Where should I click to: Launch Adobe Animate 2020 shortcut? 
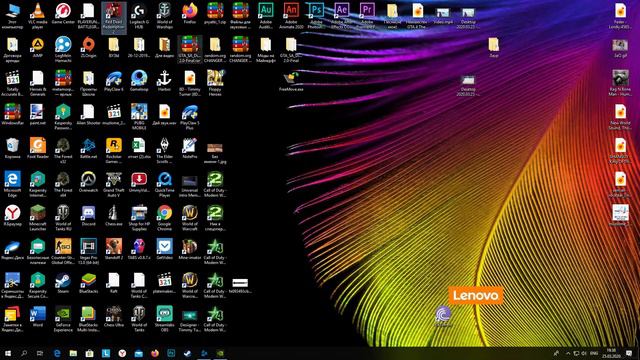pyautogui.click(x=291, y=16)
